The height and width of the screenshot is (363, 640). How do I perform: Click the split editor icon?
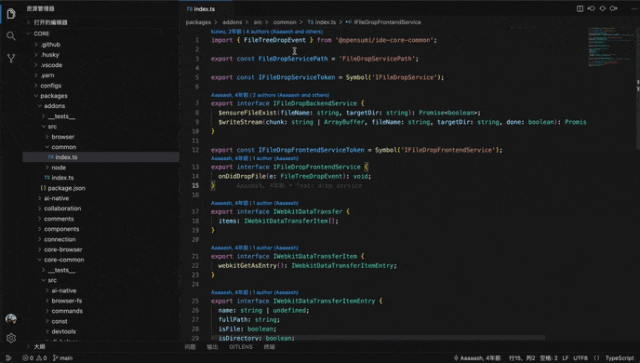pos(580,9)
